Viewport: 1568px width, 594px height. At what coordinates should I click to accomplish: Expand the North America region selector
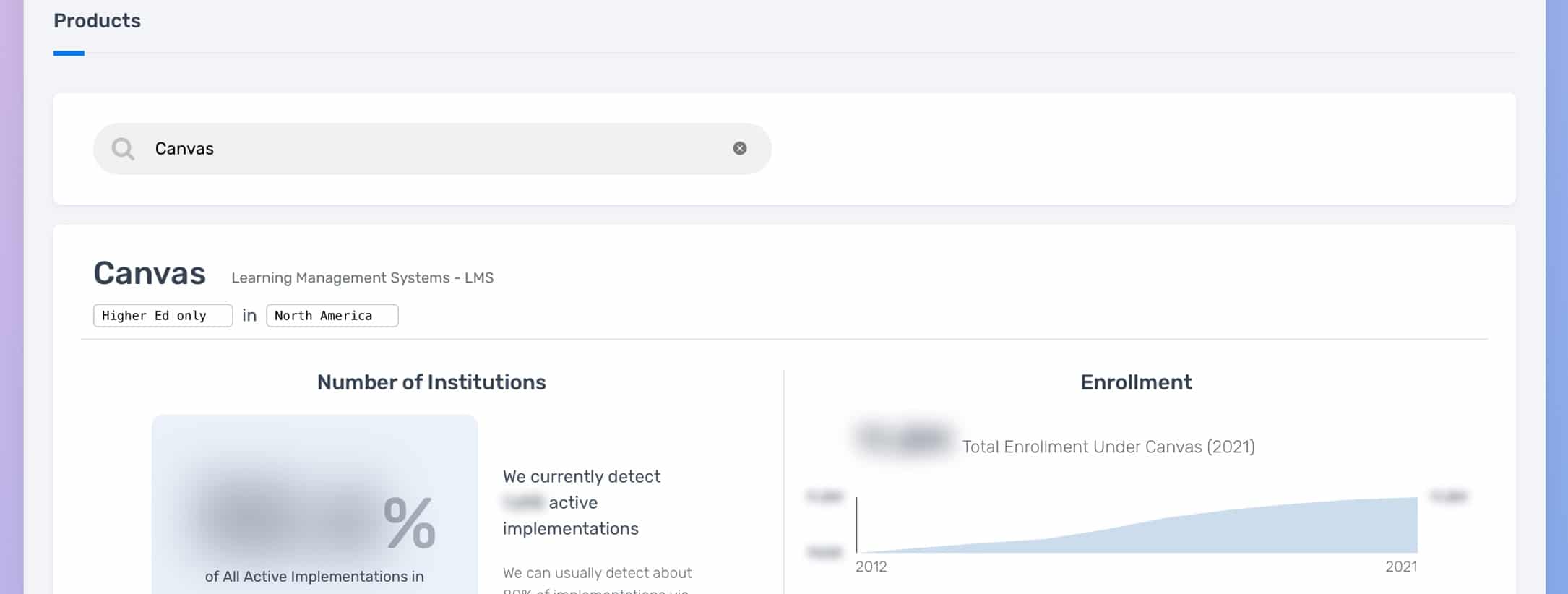tap(332, 316)
